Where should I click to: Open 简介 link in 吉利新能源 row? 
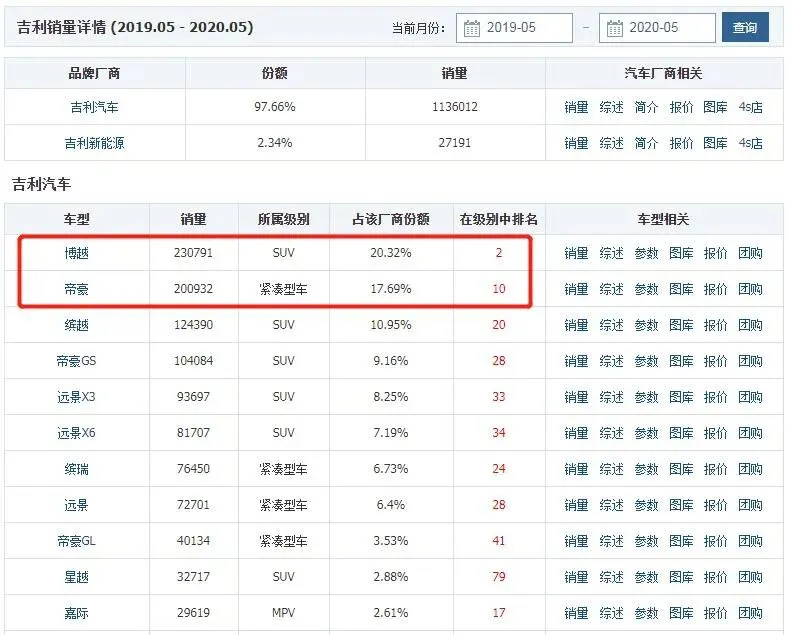tap(646, 143)
